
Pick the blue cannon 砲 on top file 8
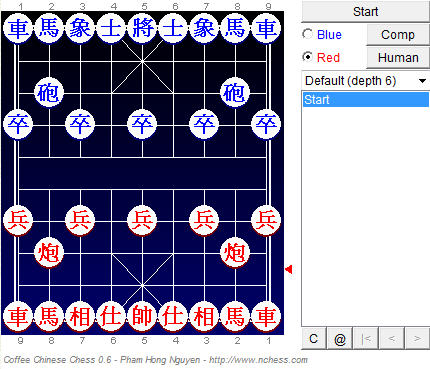tap(235, 92)
